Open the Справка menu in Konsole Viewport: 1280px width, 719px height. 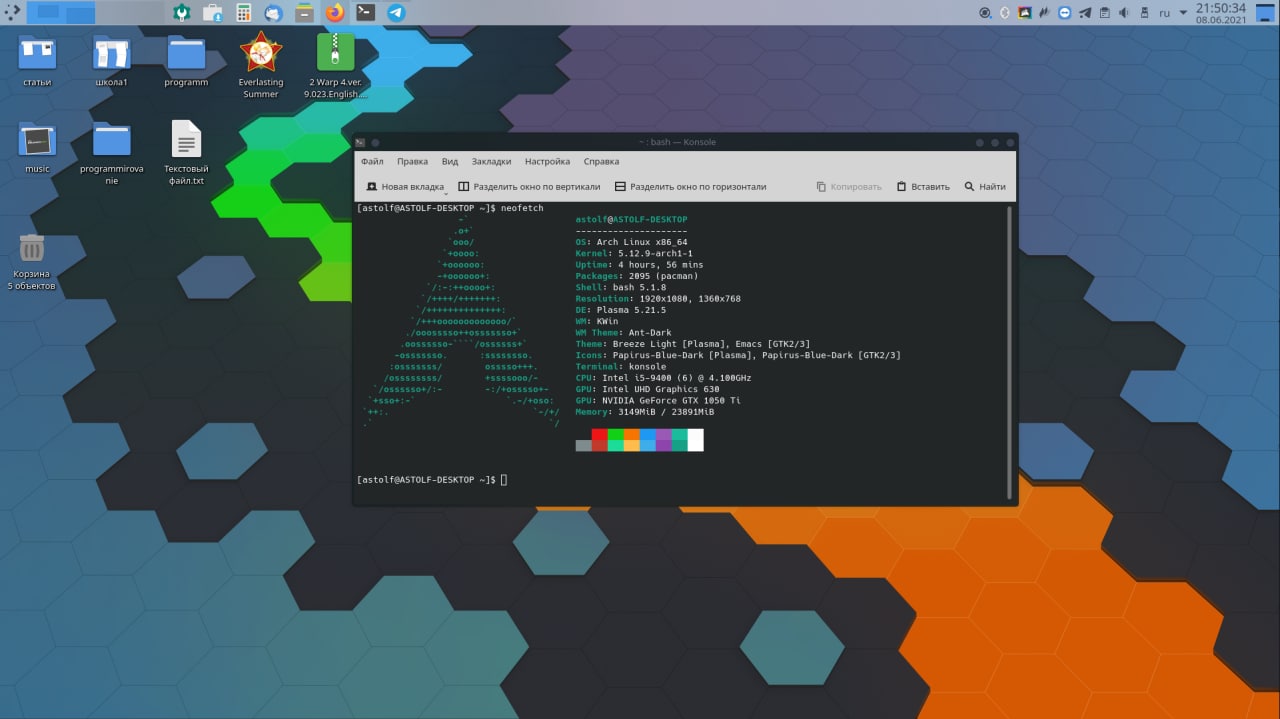click(601, 161)
